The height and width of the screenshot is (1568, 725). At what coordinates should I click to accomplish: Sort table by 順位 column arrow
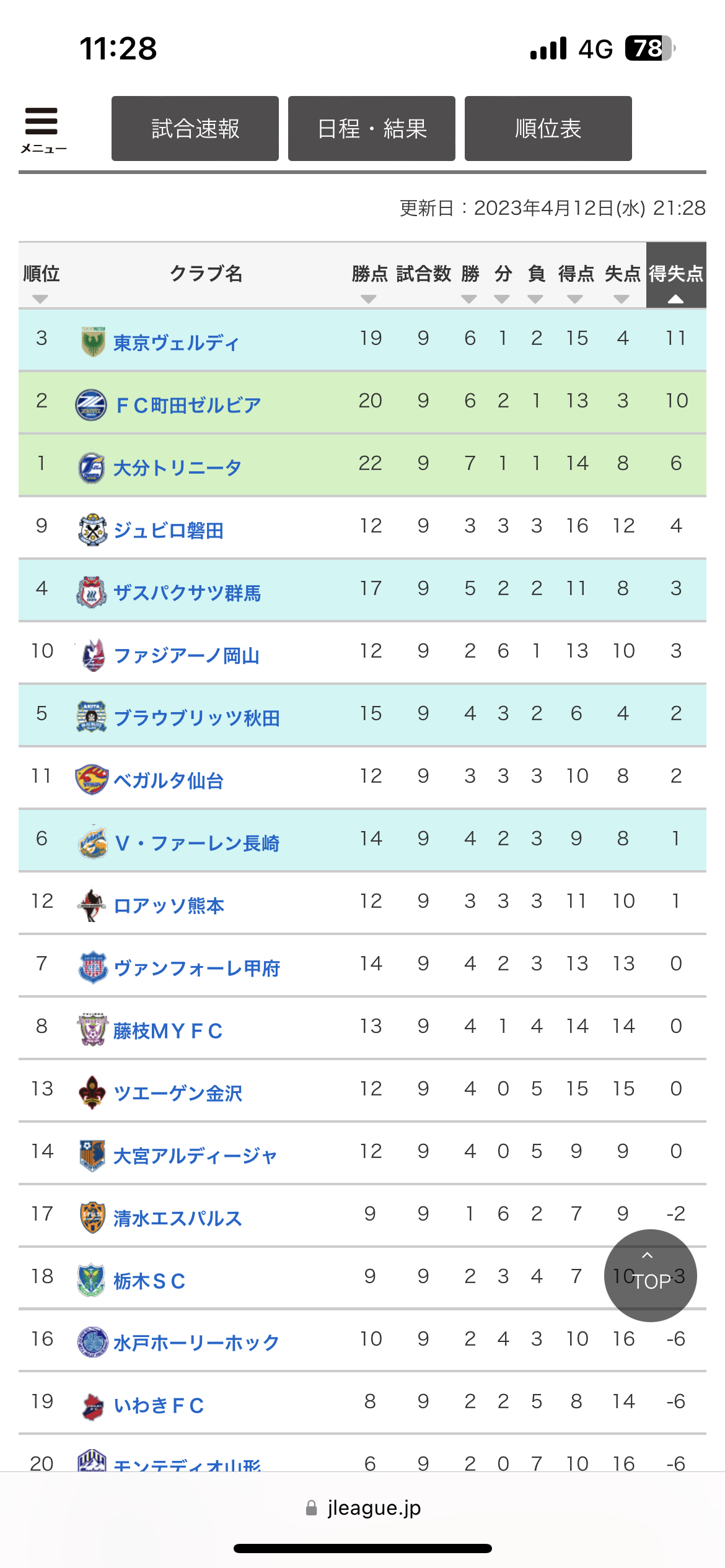[x=40, y=299]
